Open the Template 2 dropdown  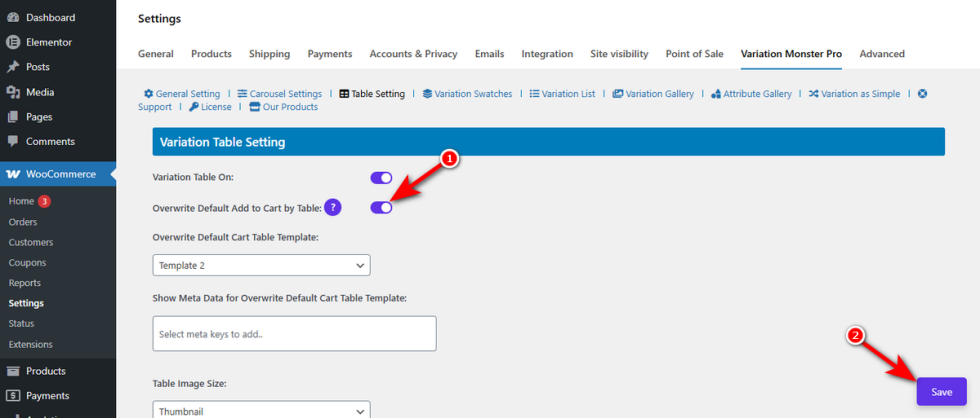(261, 265)
